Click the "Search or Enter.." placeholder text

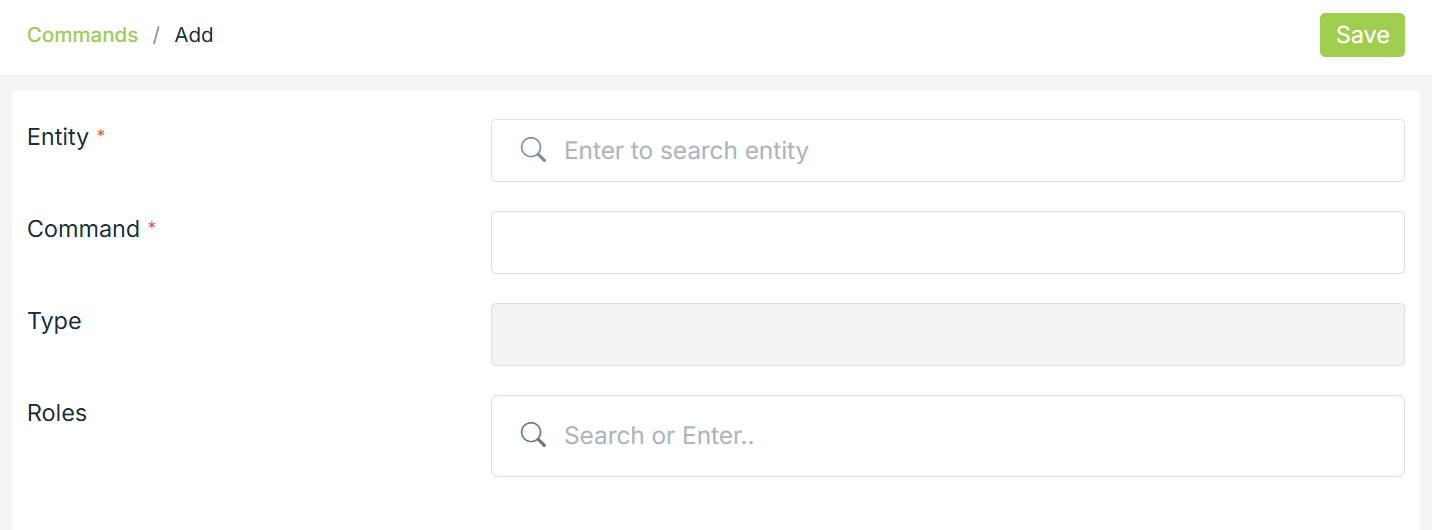[659, 436]
